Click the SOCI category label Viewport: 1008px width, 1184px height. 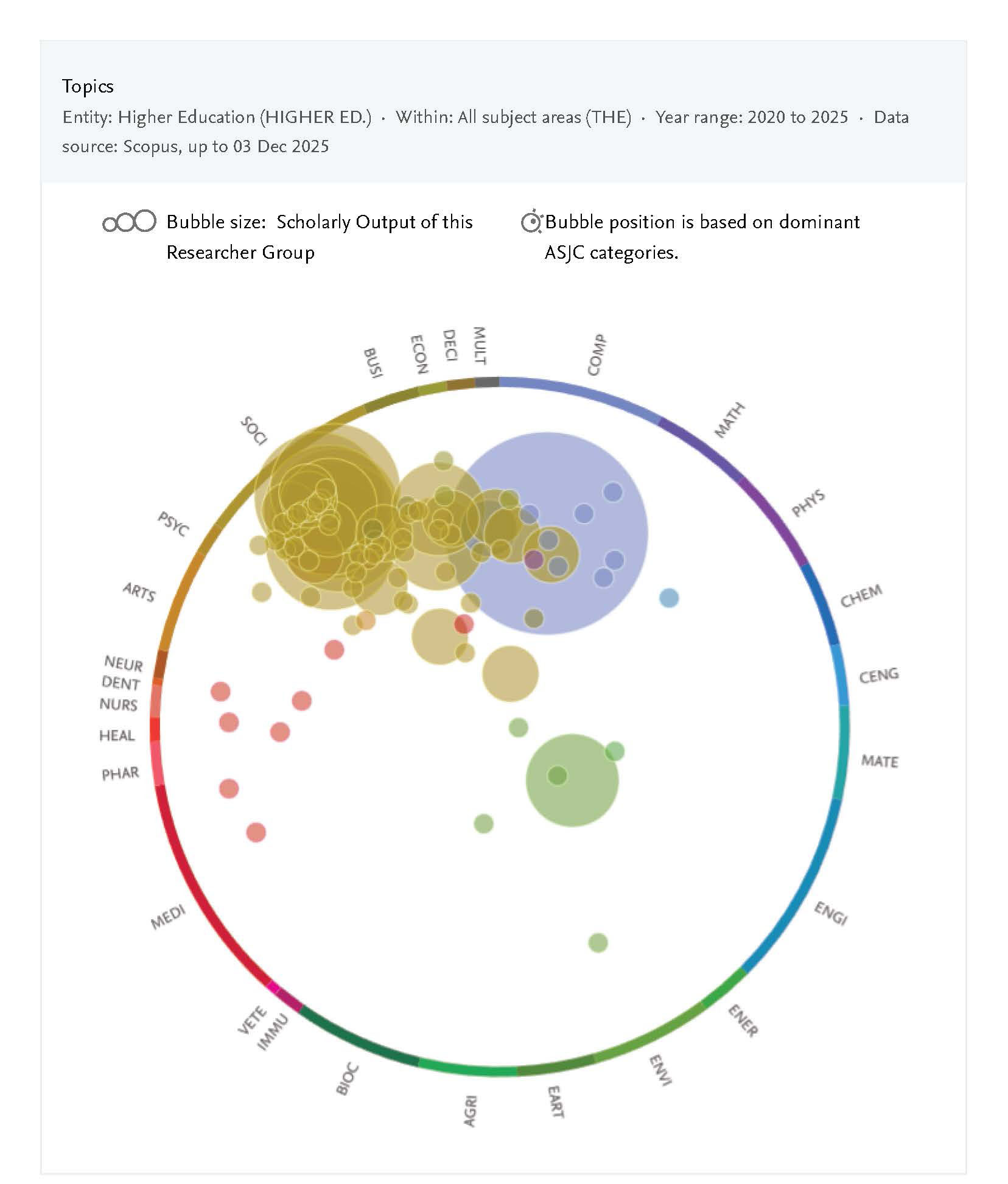(x=254, y=430)
